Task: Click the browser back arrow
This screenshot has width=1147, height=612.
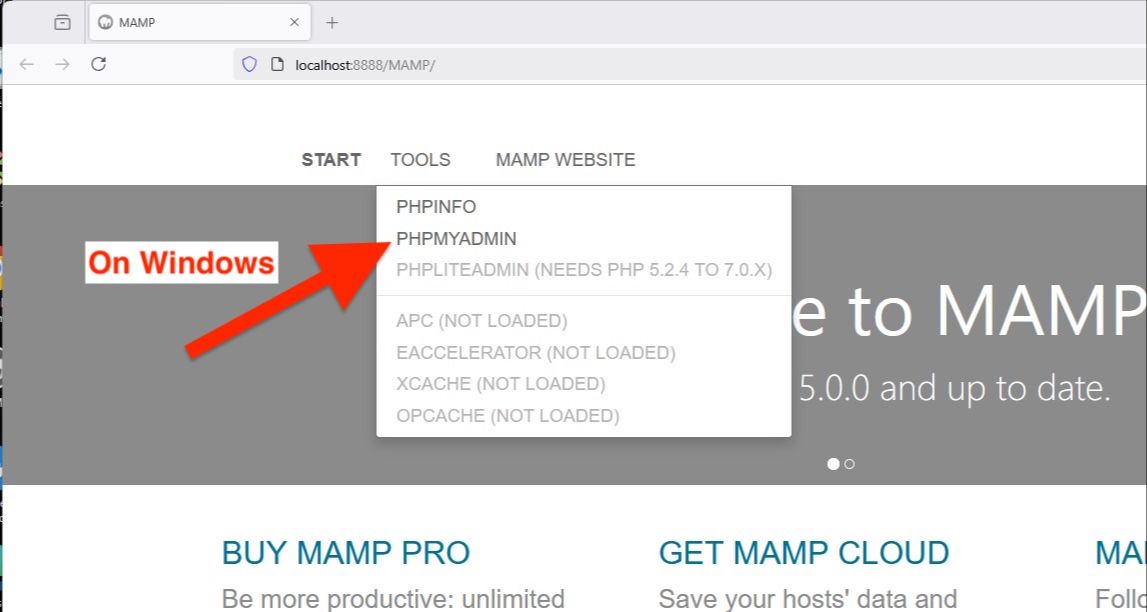Action: point(26,64)
